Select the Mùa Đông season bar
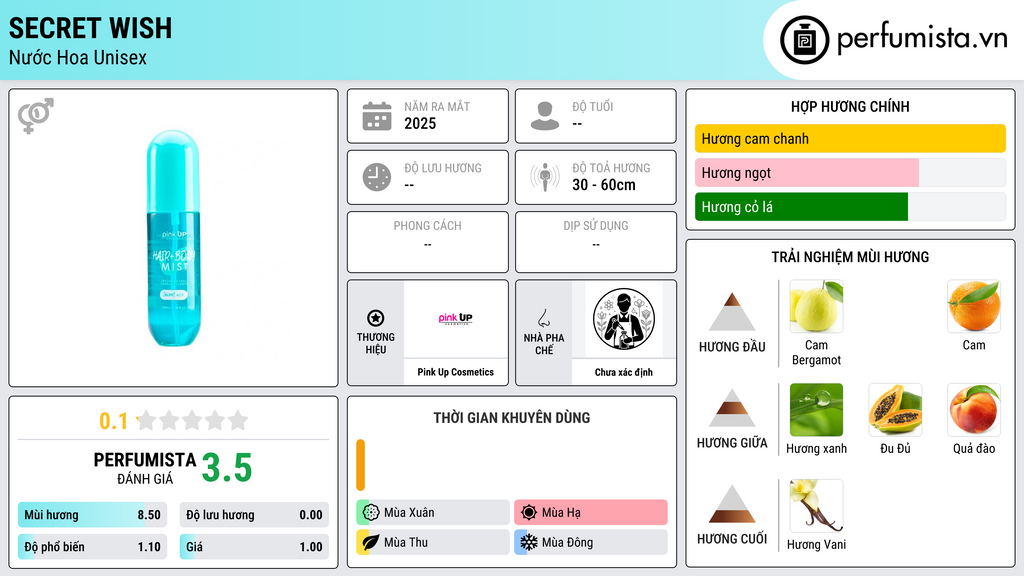1024x576 pixels. (x=591, y=542)
